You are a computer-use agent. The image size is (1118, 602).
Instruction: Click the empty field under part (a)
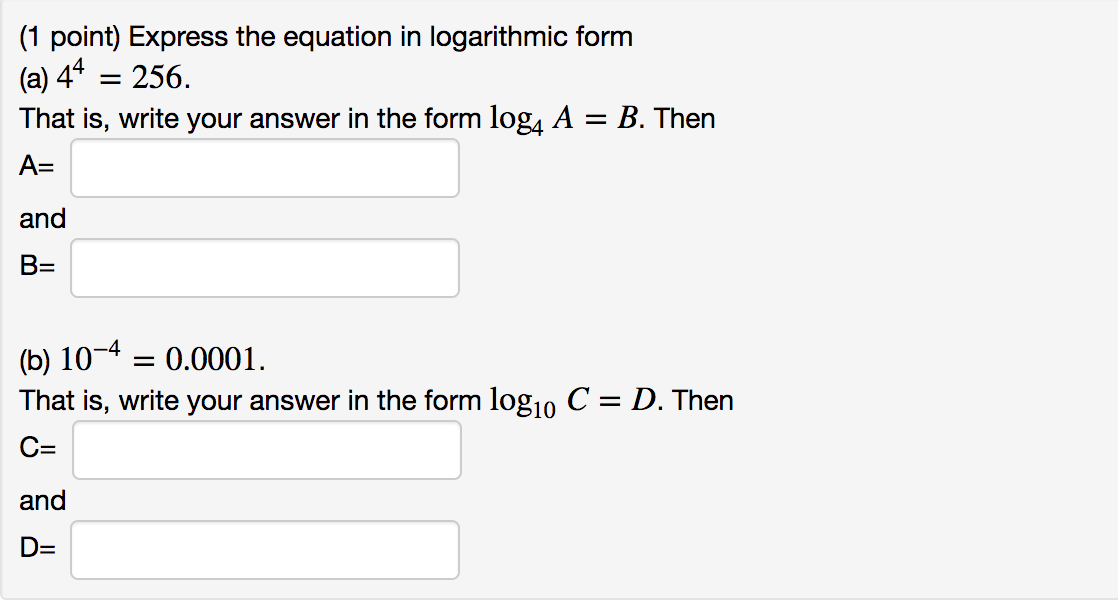pos(264,167)
